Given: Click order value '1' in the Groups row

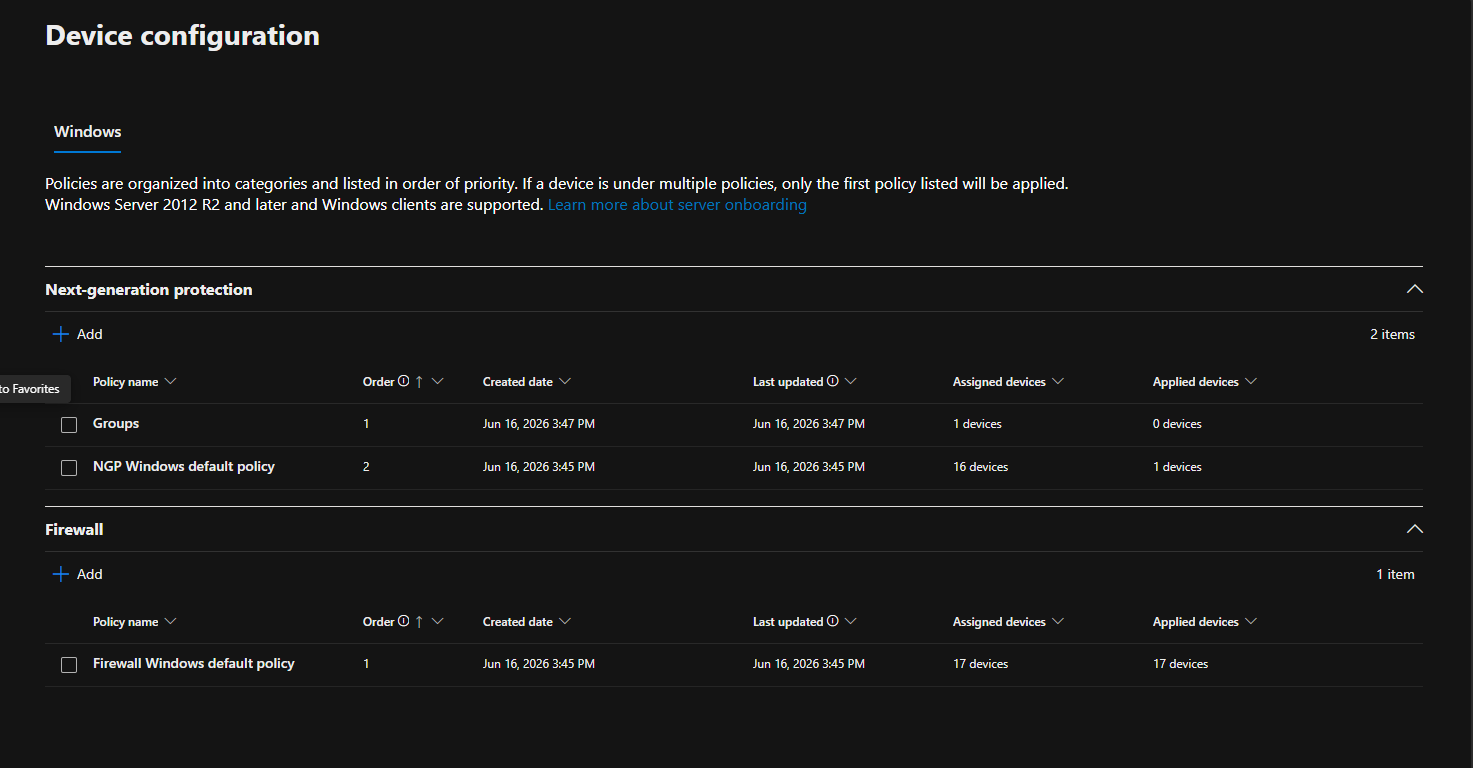Looking at the screenshot, I should pos(366,424).
